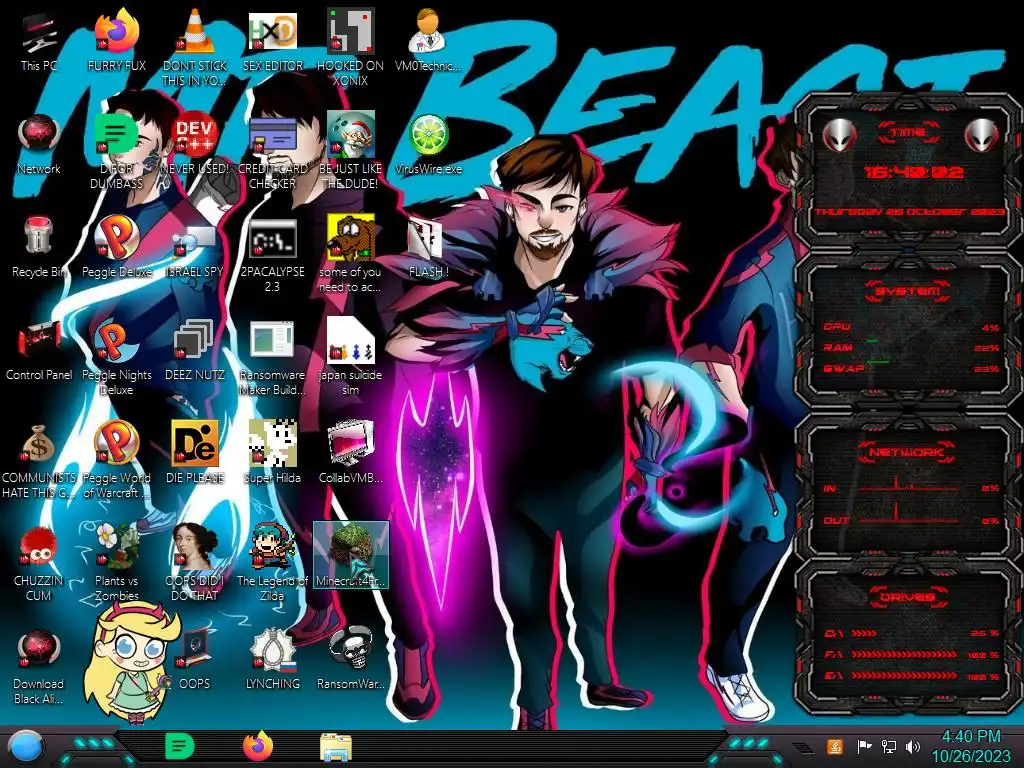
Task: Click the RAM usage row
Action: click(911, 347)
